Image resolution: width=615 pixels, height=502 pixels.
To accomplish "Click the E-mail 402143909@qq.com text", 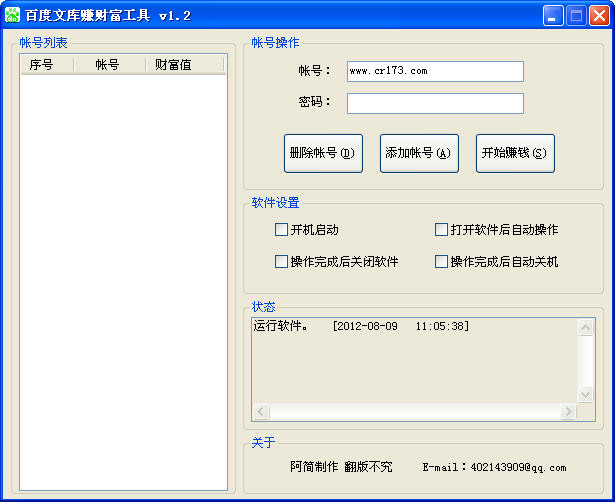I will pyautogui.click(x=494, y=467).
